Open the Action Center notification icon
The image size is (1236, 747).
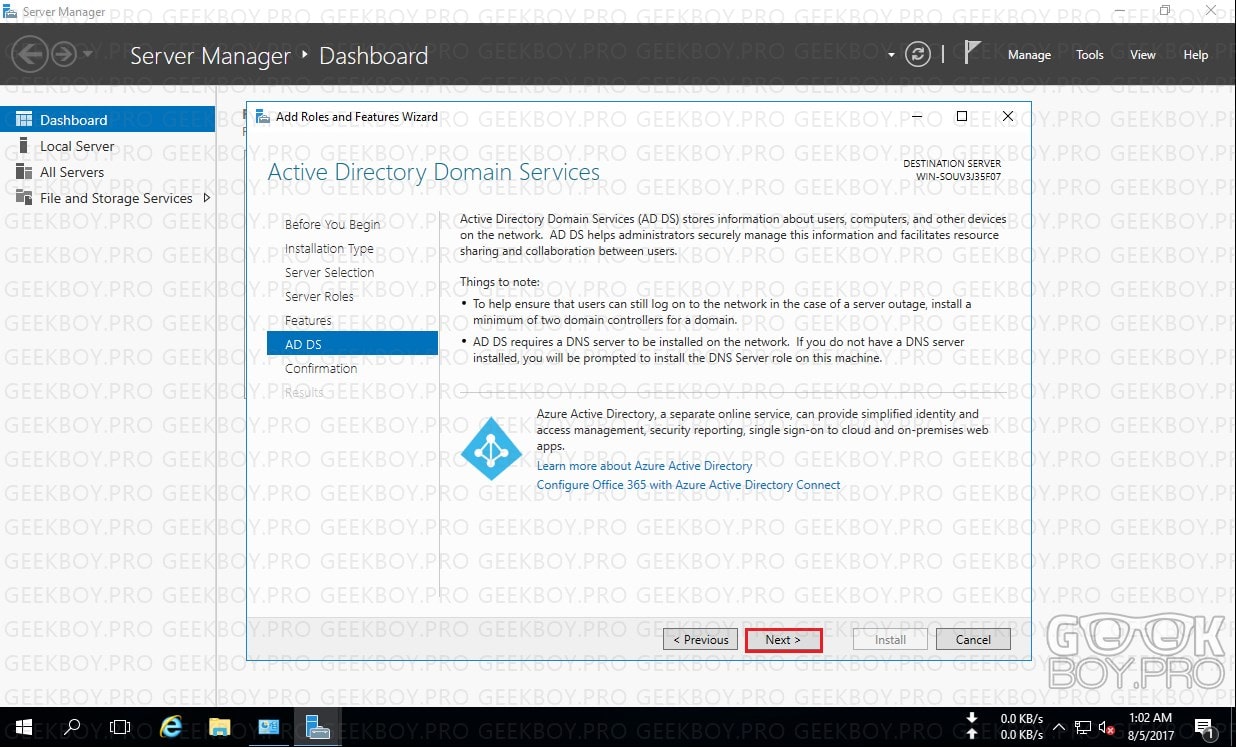tap(1203, 727)
